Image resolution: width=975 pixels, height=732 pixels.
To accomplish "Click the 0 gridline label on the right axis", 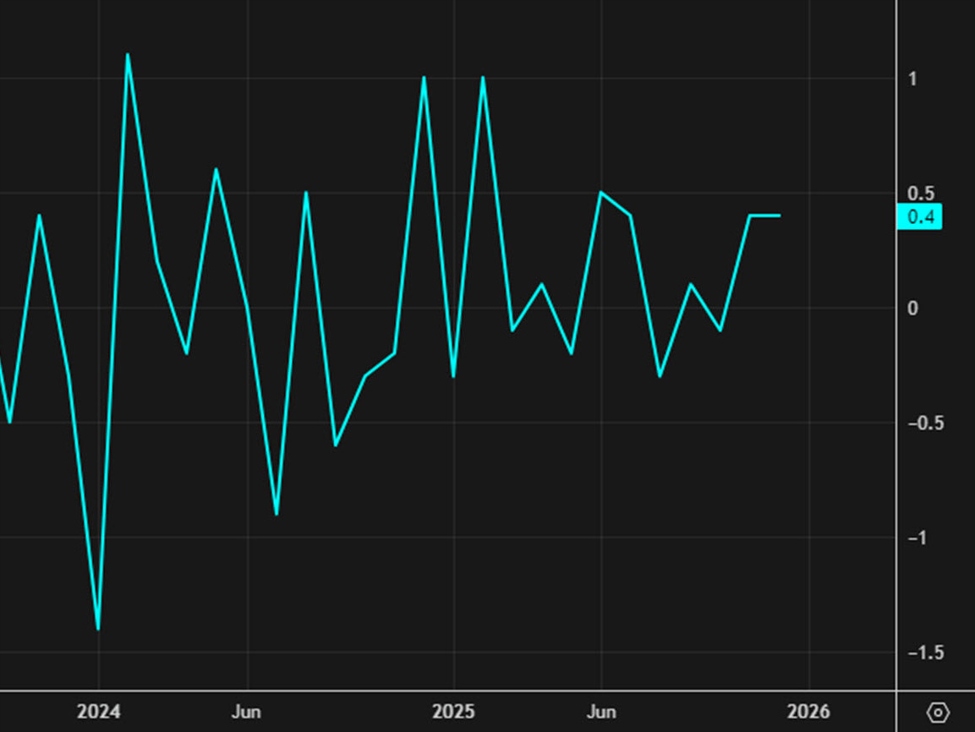I will point(914,310).
